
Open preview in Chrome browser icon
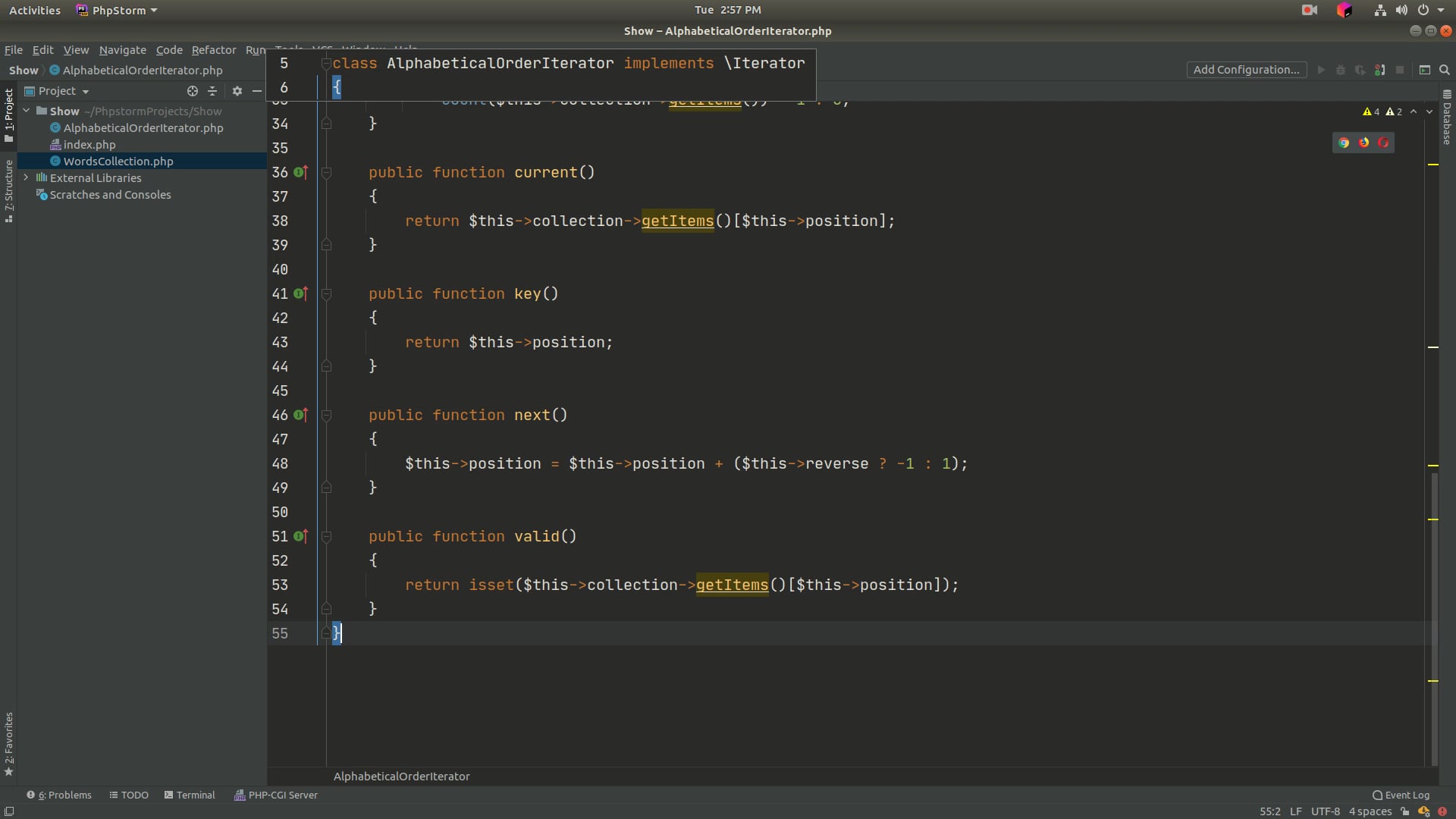1345,143
